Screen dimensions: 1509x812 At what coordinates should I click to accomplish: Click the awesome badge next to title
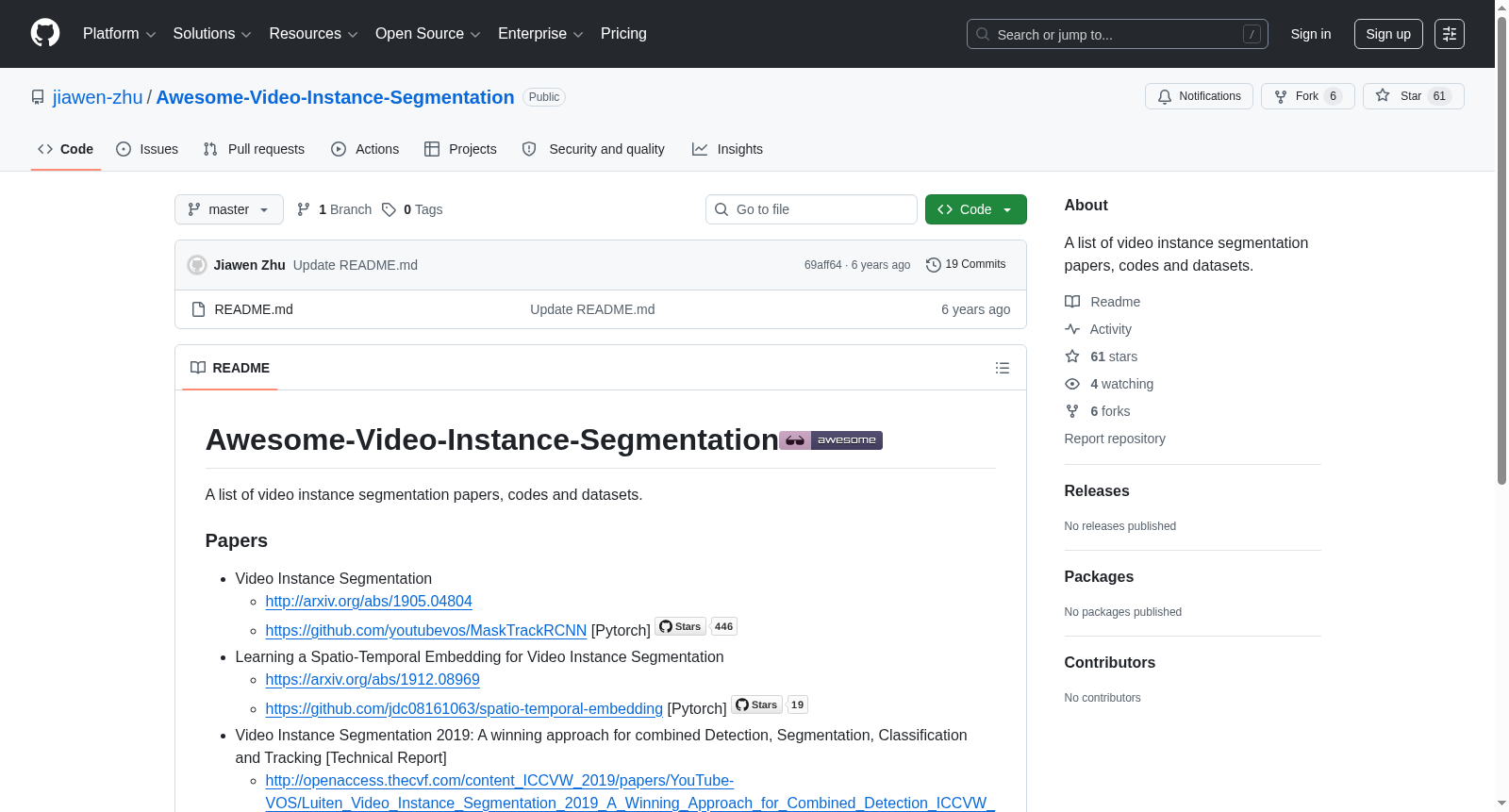(831, 440)
